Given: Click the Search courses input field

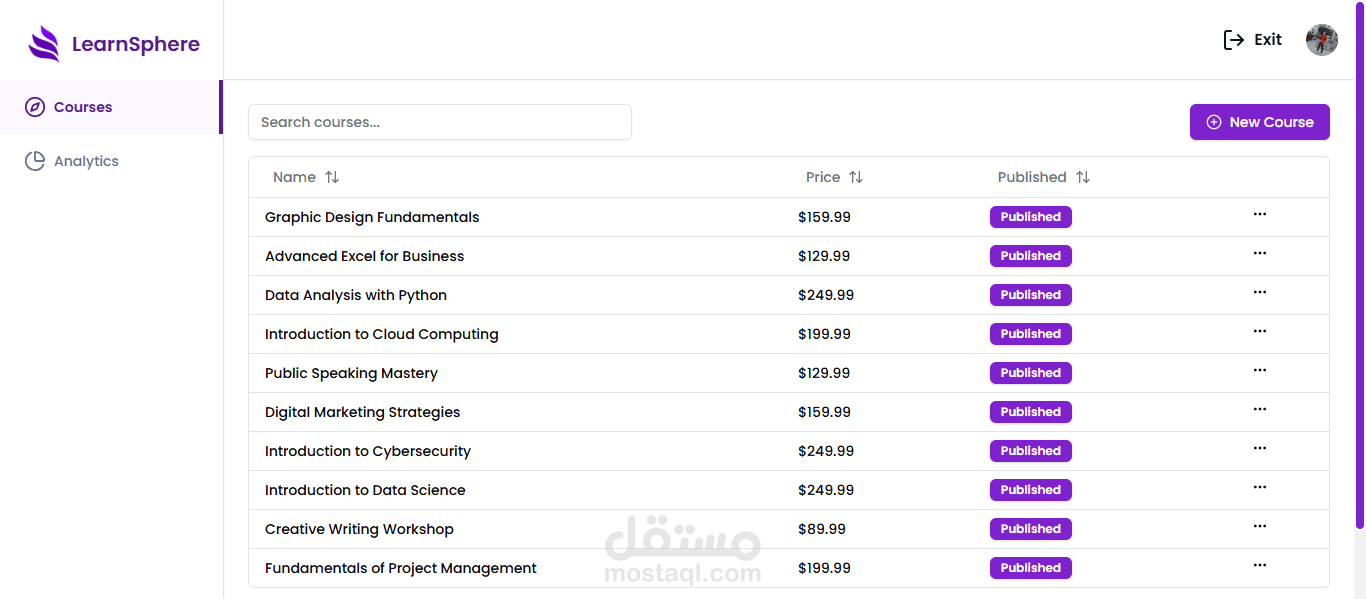Looking at the screenshot, I should pos(440,122).
